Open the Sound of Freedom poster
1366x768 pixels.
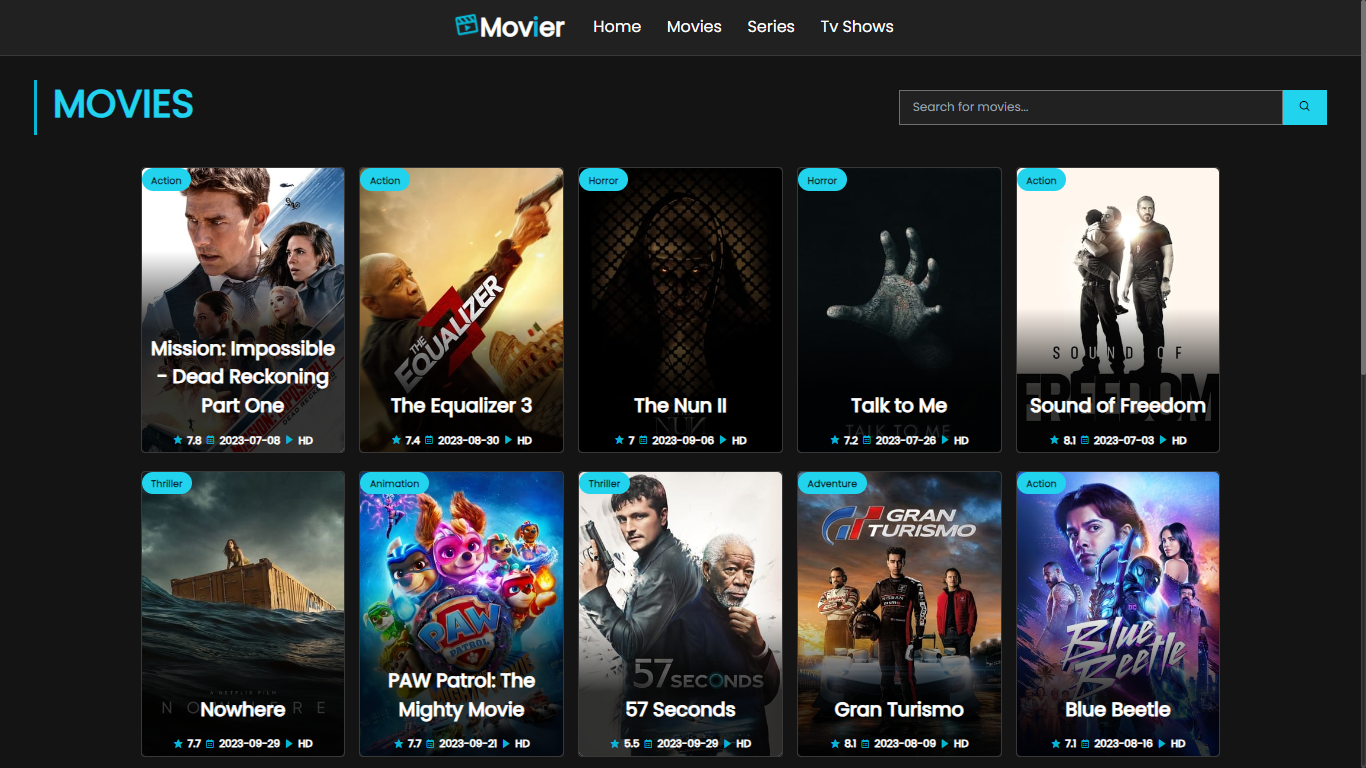(x=1118, y=310)
